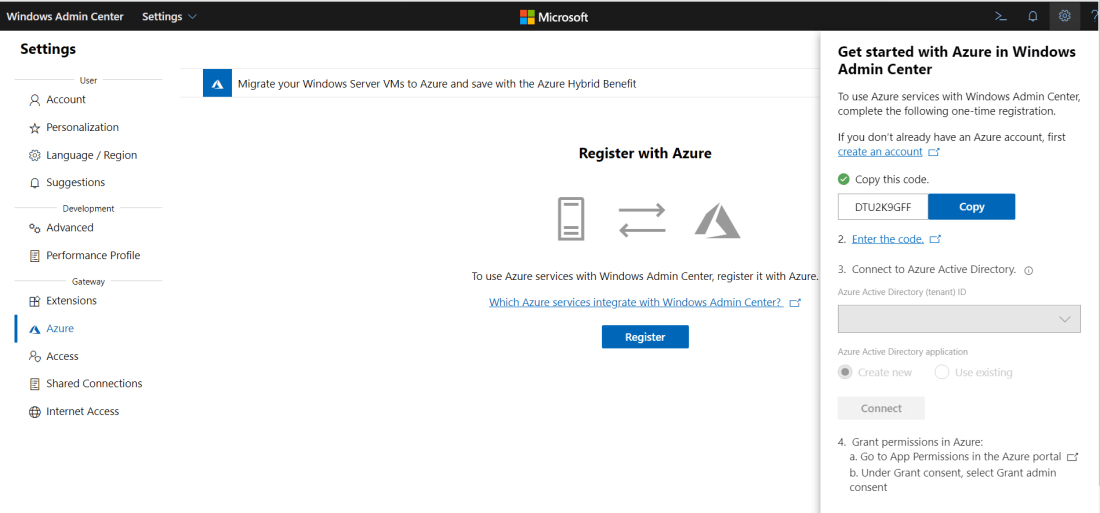Click the DTU2K9GFF code field
The width and height of the screenshot is (1100, 513).
pyautogui.click(x=883, y=207)
